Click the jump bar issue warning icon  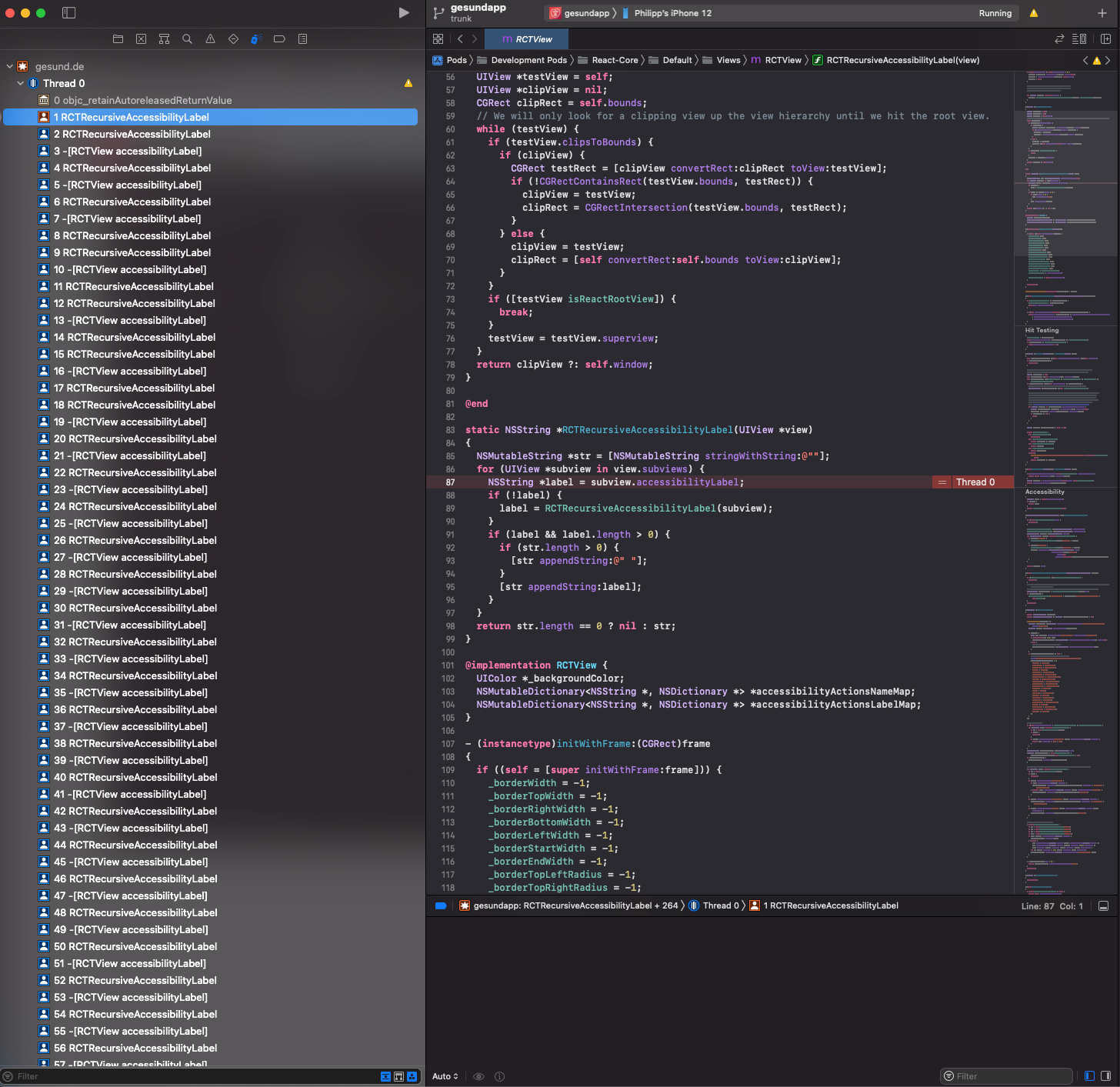click(x=1097, y=60)
